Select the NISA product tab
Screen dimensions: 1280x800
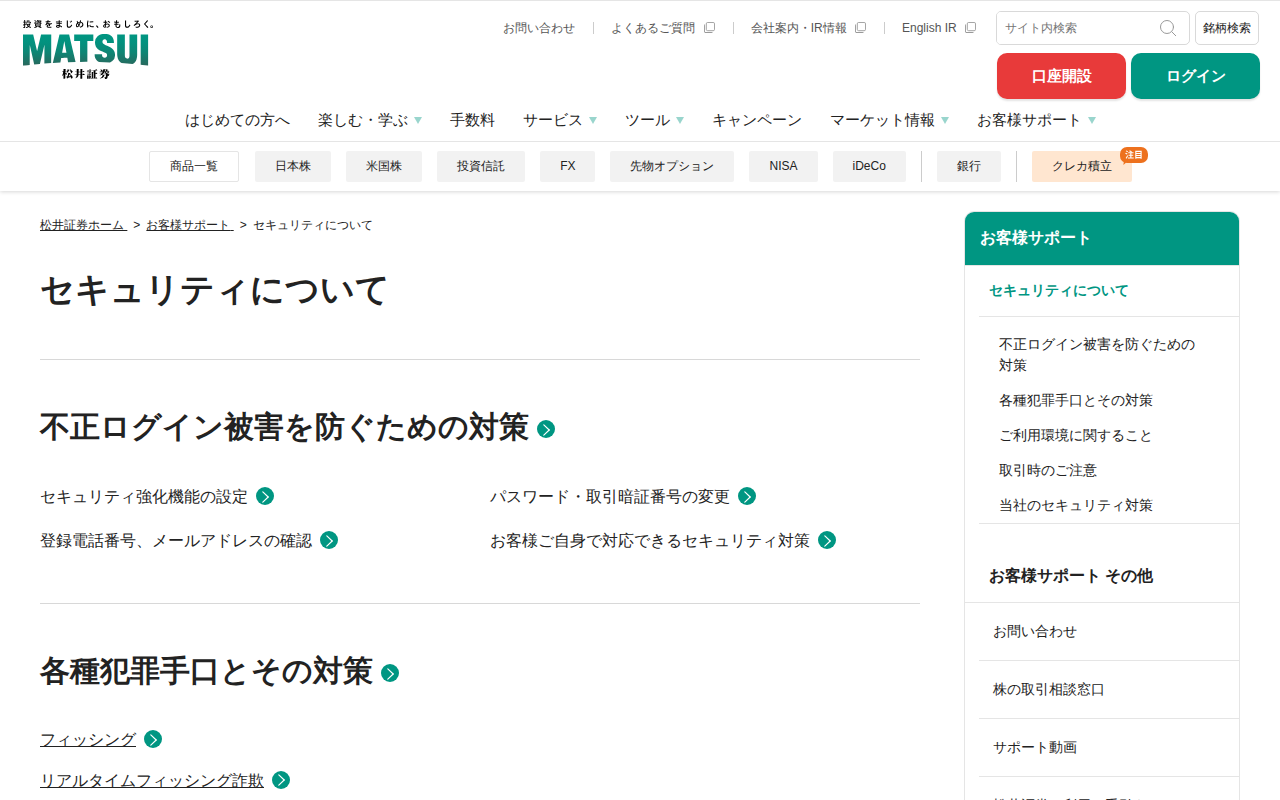pos(784,166)
